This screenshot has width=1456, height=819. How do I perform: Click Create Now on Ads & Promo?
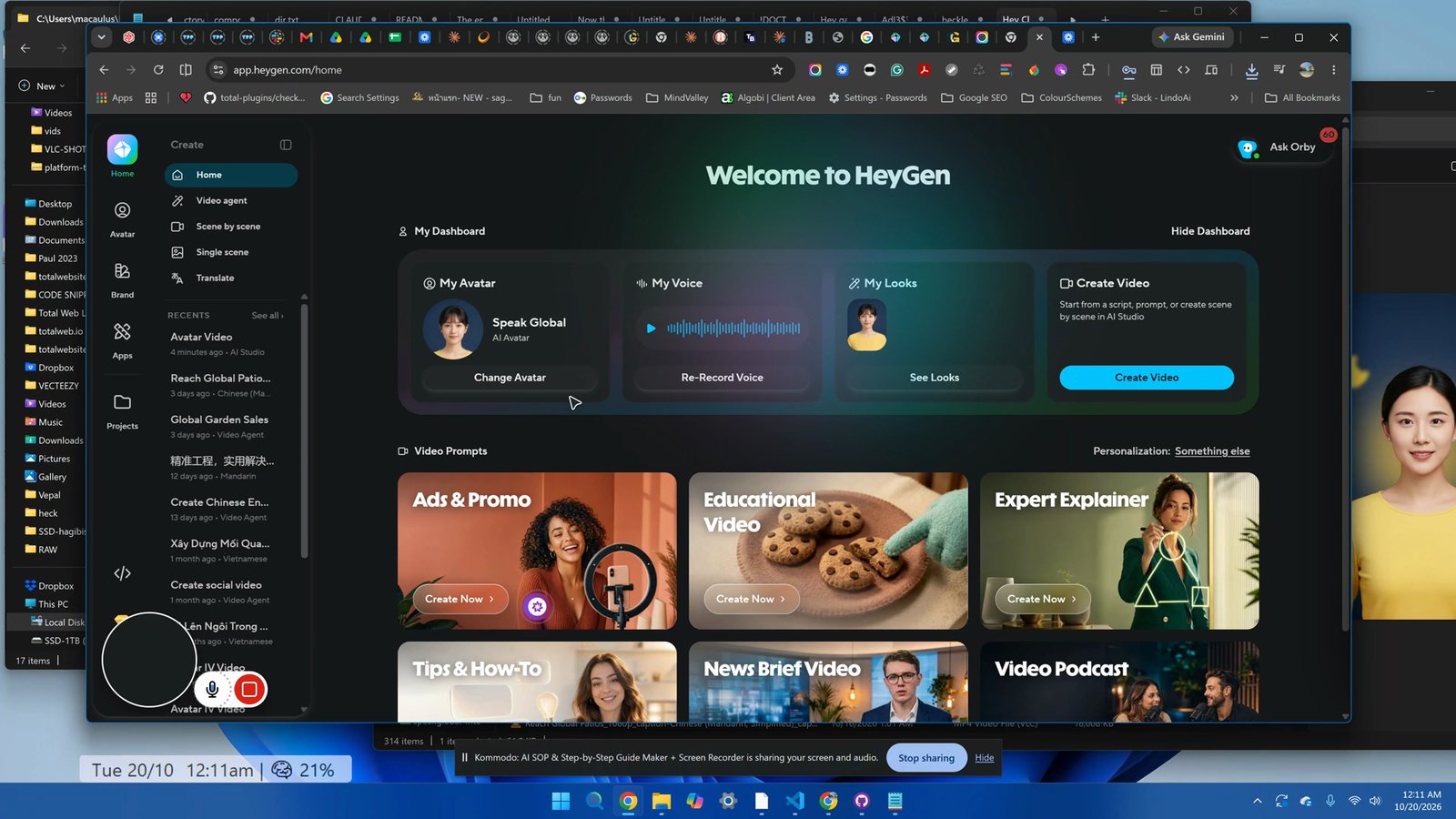[x=459, y=599]
